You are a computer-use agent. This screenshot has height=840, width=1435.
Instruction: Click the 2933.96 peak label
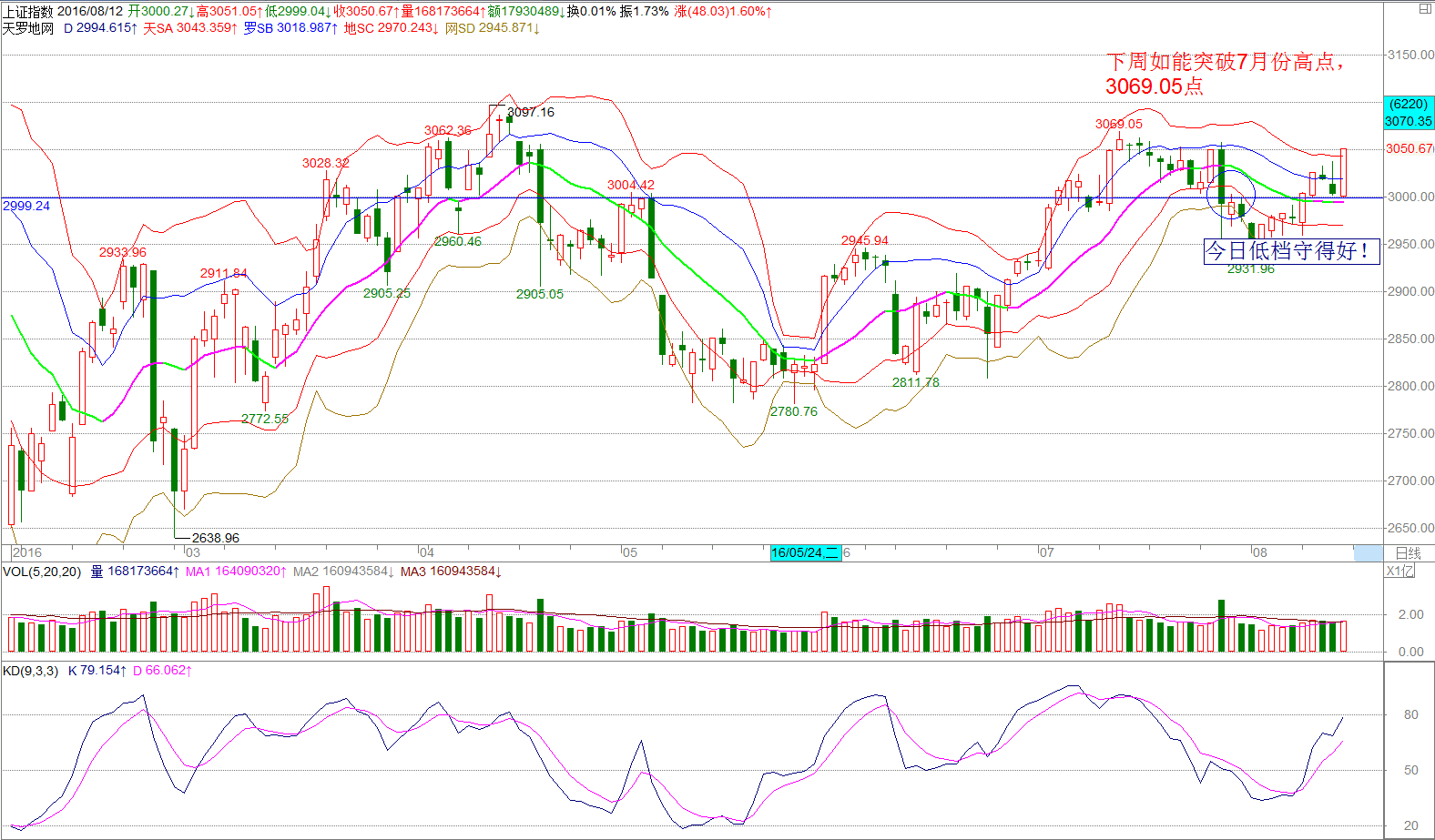pos(123,252)
